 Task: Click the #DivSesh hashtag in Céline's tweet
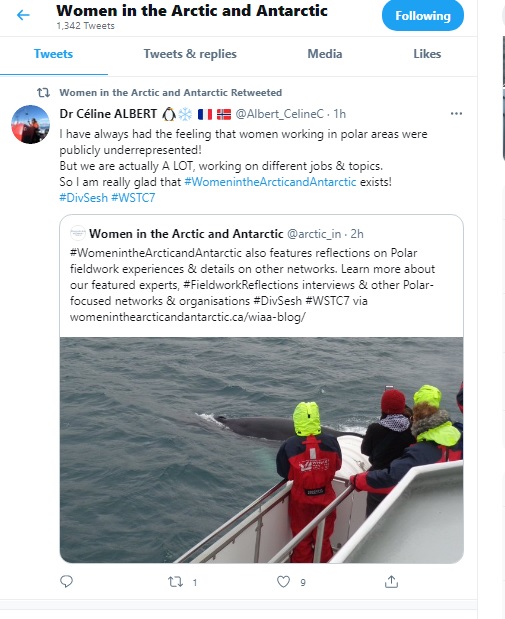83,198
